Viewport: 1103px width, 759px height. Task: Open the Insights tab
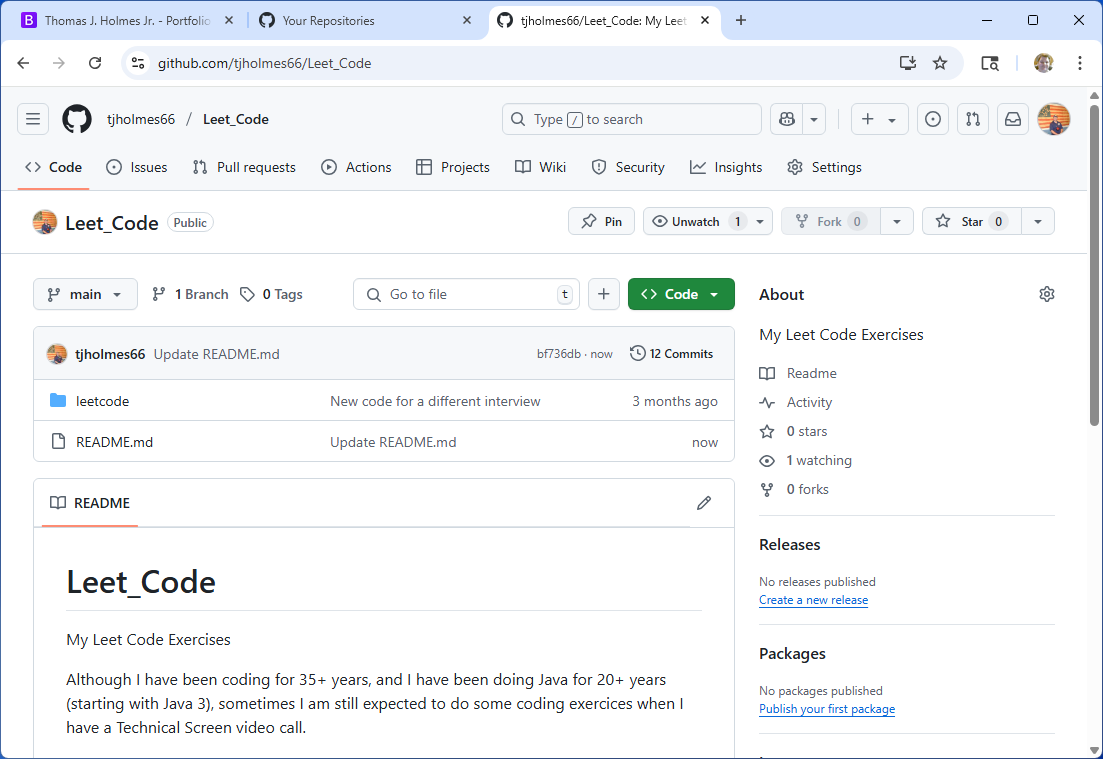[726, 167]
